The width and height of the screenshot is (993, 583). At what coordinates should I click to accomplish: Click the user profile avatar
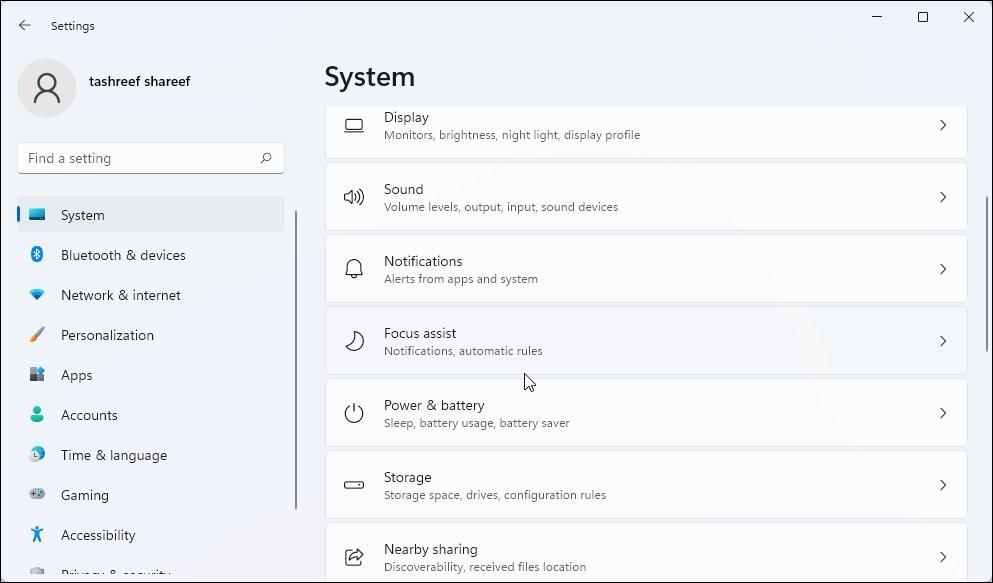[47, 88]
